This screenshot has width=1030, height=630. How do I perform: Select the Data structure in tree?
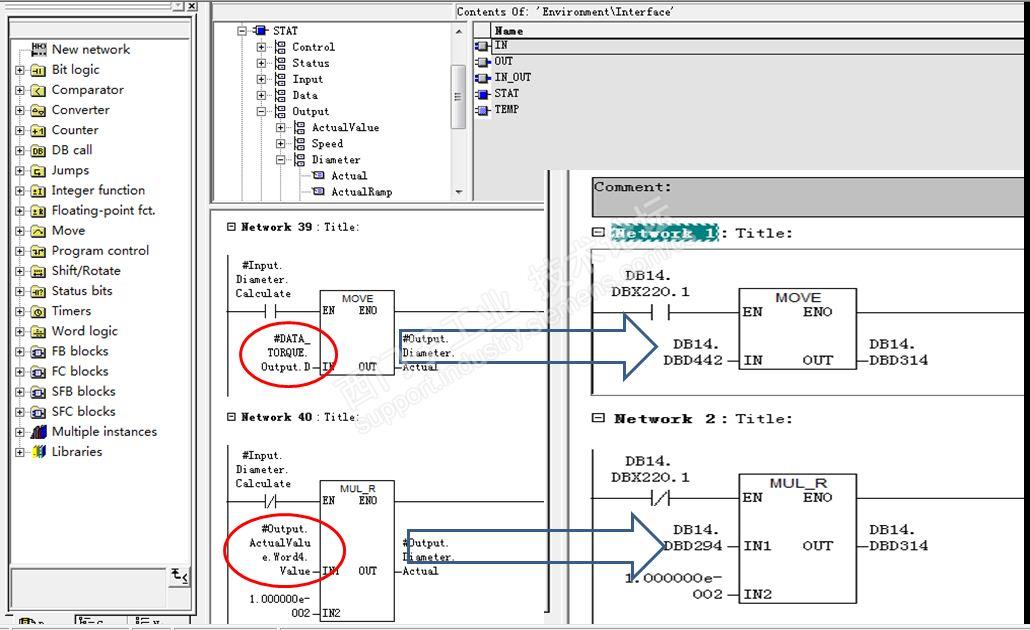click(x=305, y=95)
